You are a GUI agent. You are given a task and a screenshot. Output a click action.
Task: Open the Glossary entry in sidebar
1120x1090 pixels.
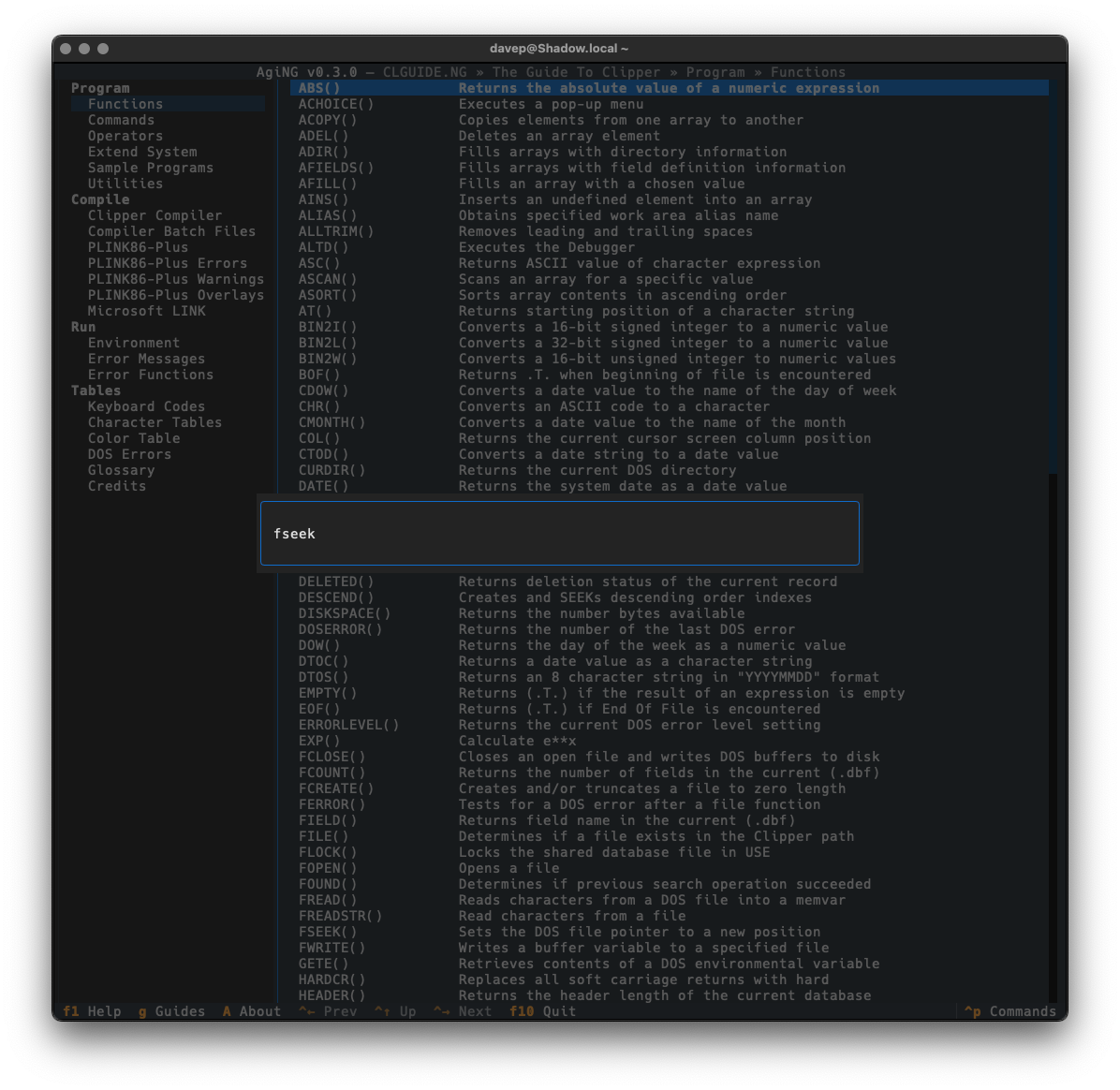pyautogui.click(x=121, y=470)
